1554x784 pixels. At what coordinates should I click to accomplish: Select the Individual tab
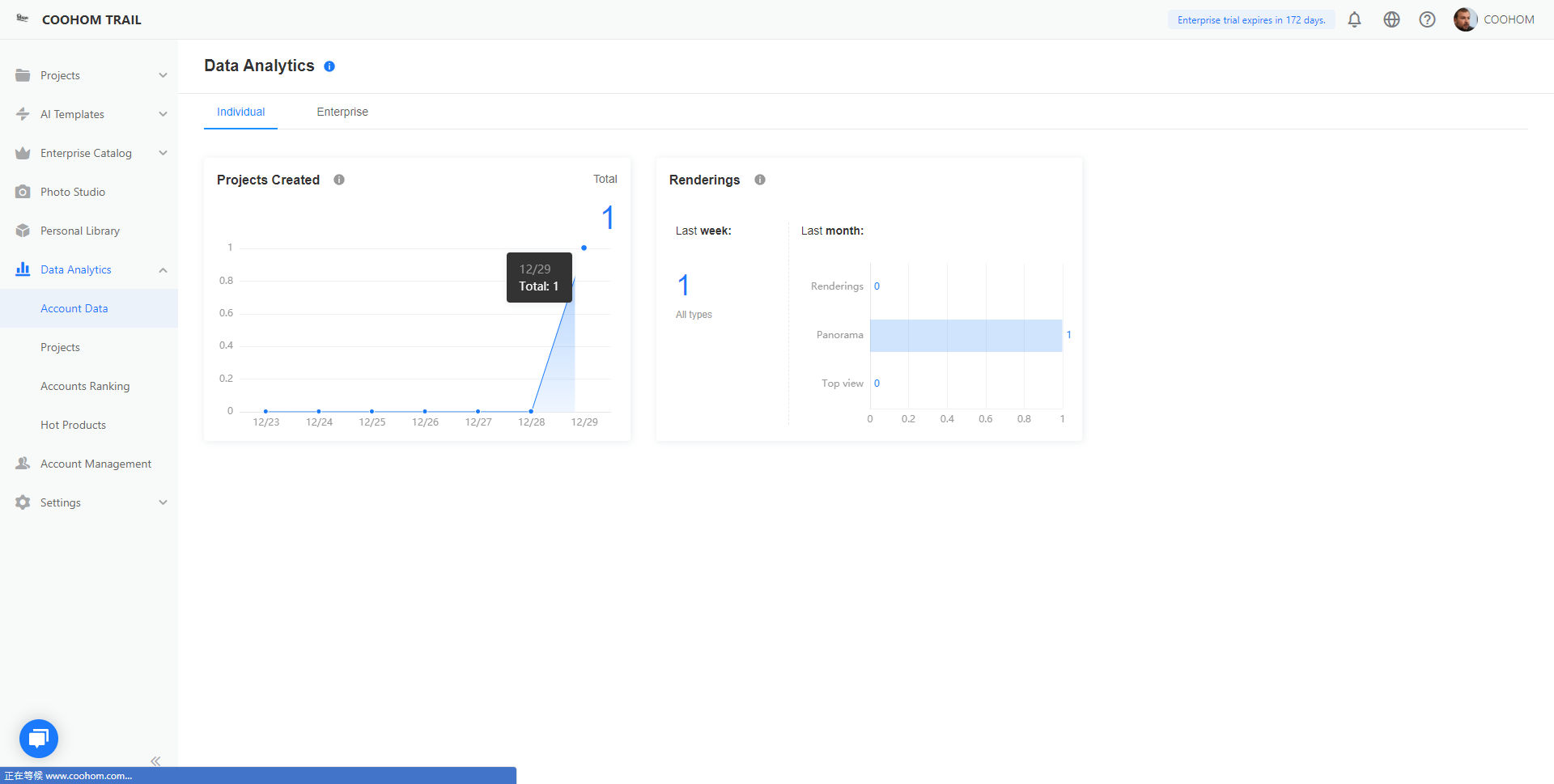coord(240,112)
